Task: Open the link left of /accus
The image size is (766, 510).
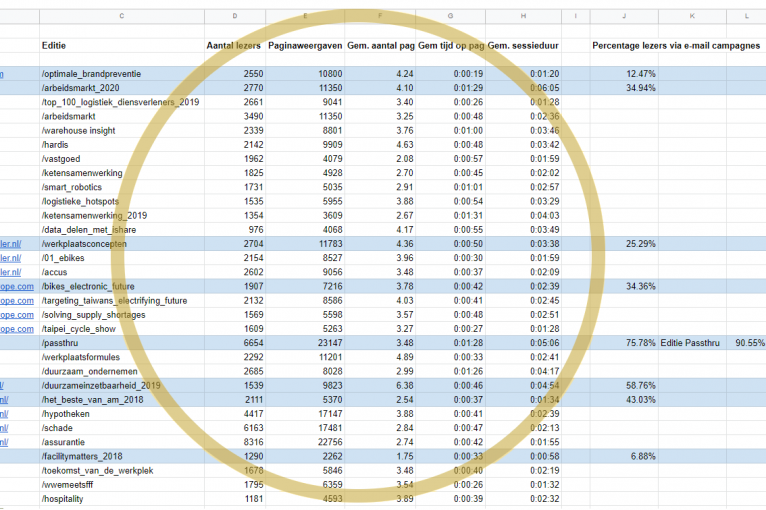Action: click(10, 272)
